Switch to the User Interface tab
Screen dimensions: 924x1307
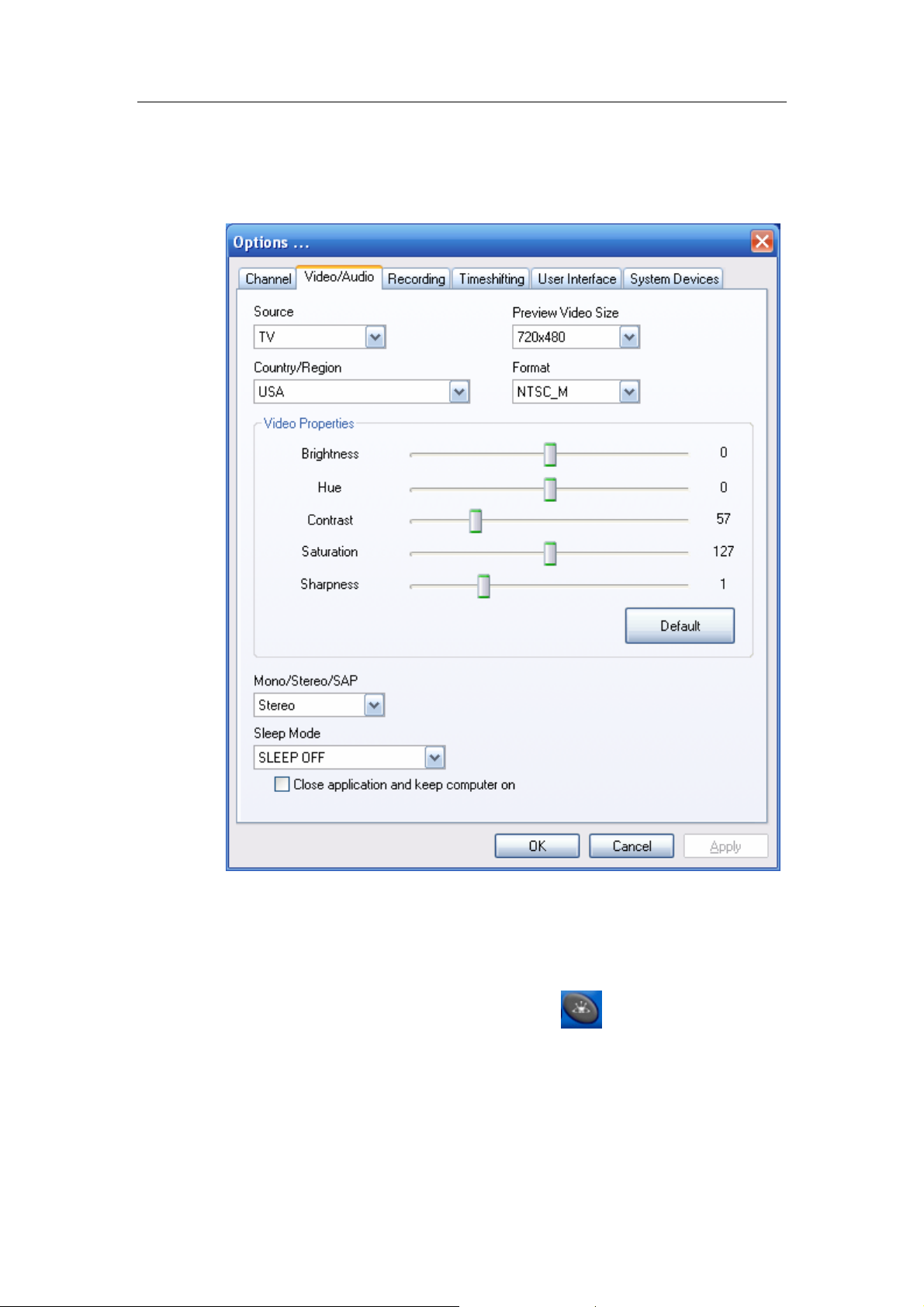pyautogui.click(x=576, y=279)
